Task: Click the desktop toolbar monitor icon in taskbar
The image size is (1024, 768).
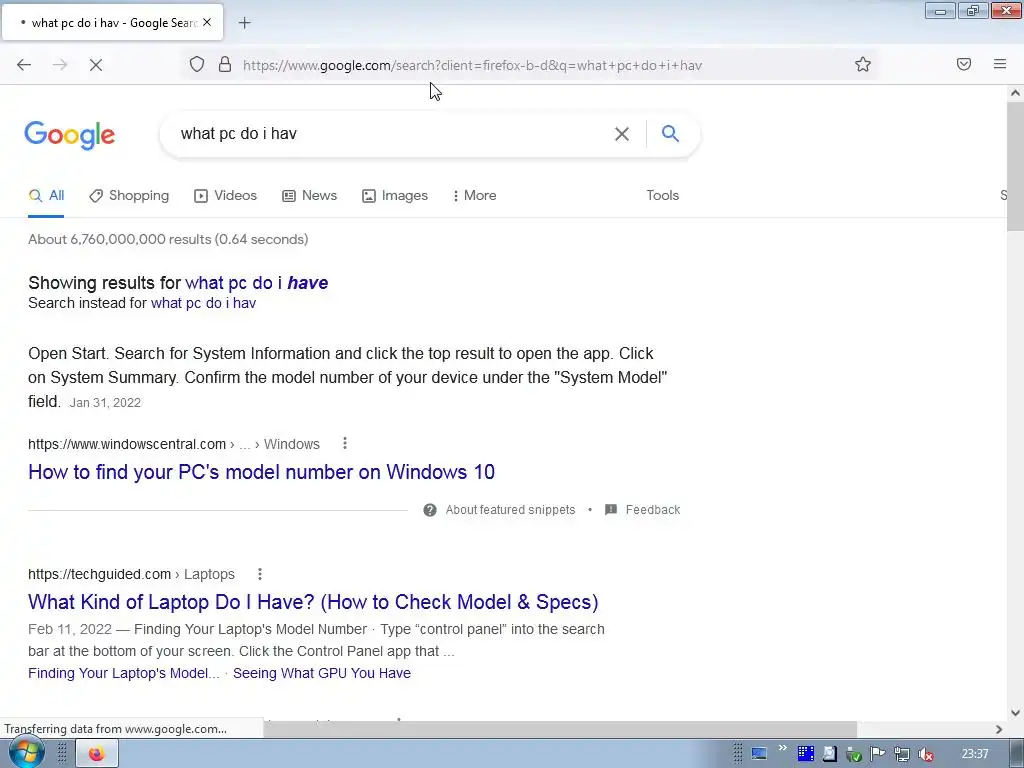Action: coord(758,754)
